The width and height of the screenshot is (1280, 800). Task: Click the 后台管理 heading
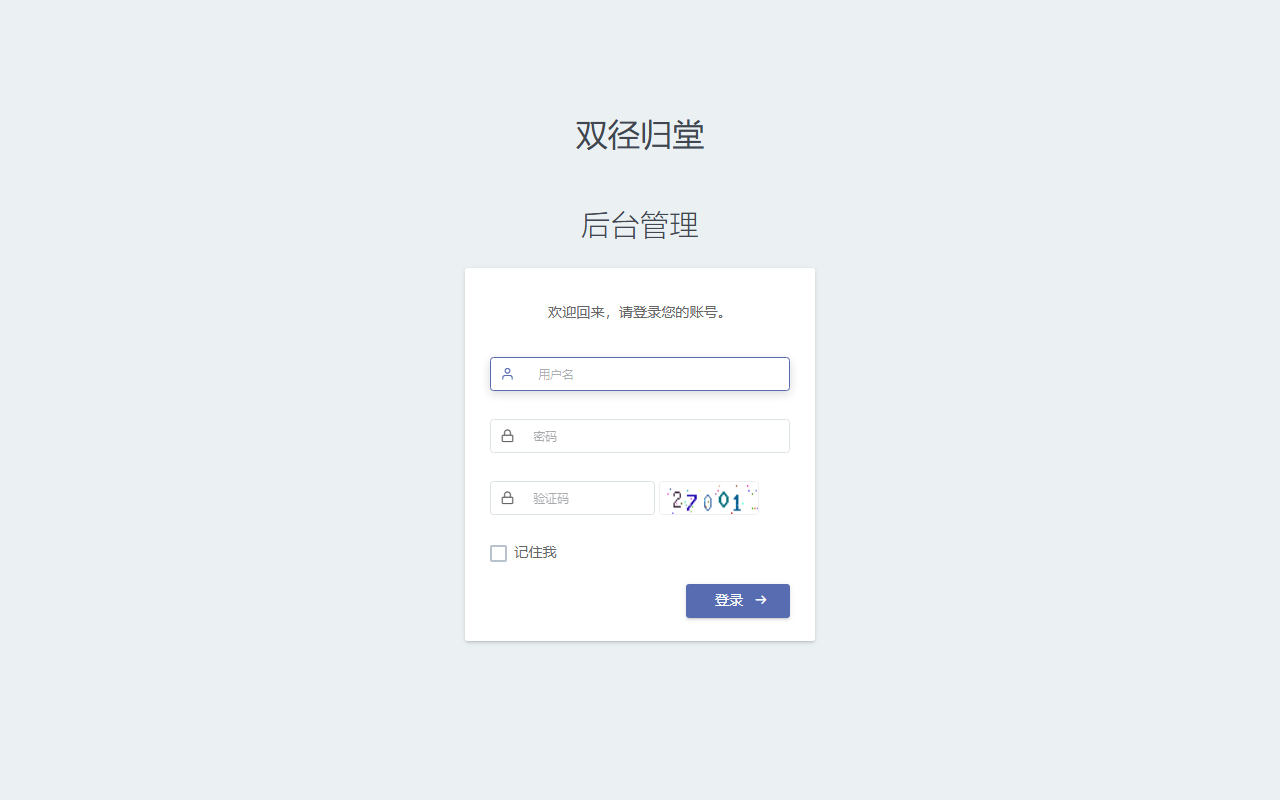(x=640, y=225)
